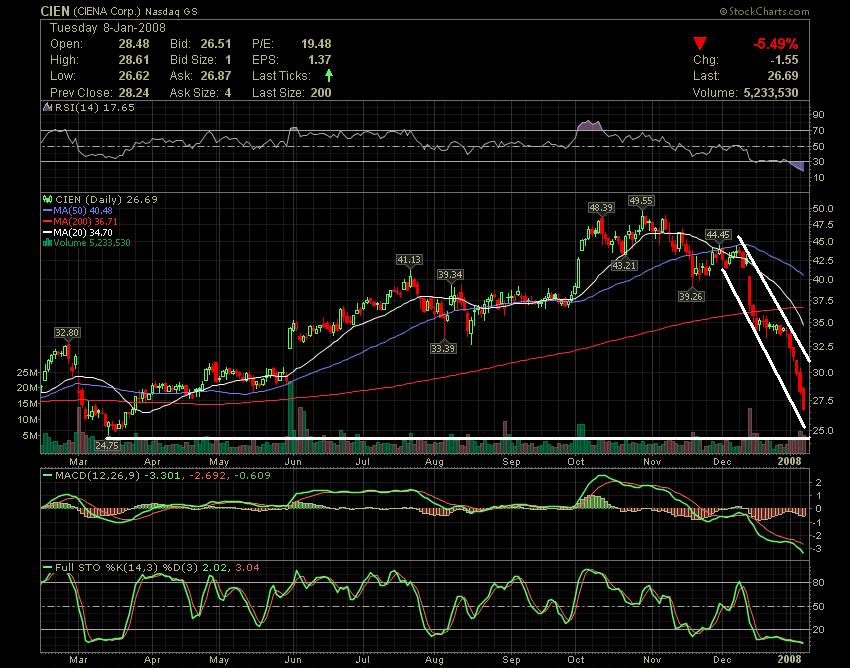Click the 47.5 price axis label

[x=823, y=225]
